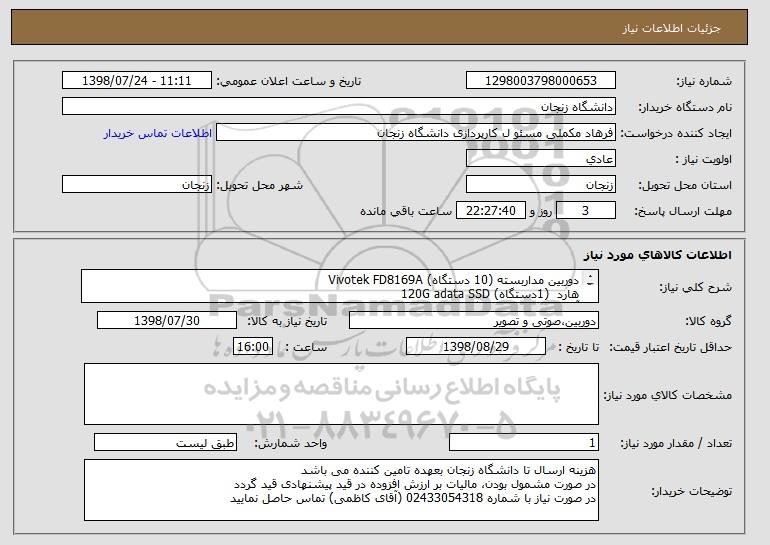This screenshot has width=770, height=545.
Task: Click the header title جزئیات اطلاعات نیاز
Action: (671, 28)
